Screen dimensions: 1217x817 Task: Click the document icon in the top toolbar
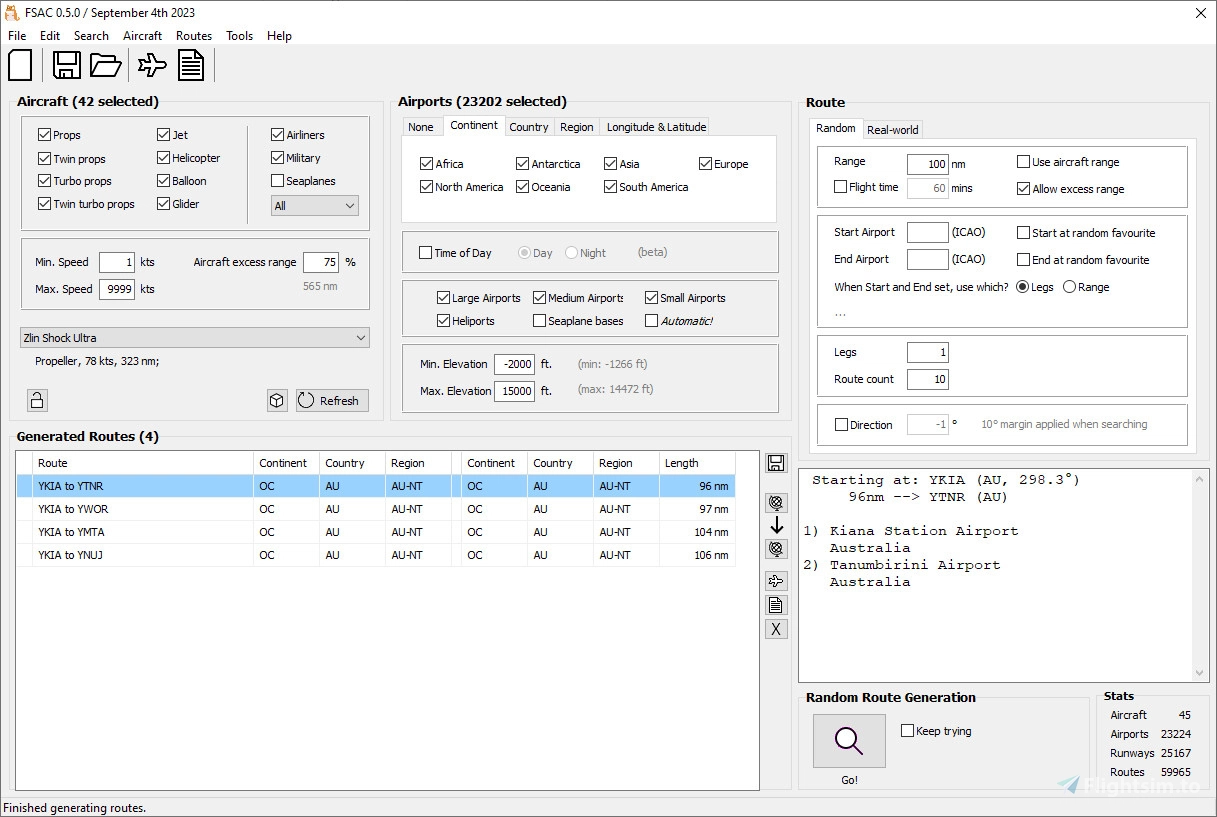pos(191,64)
